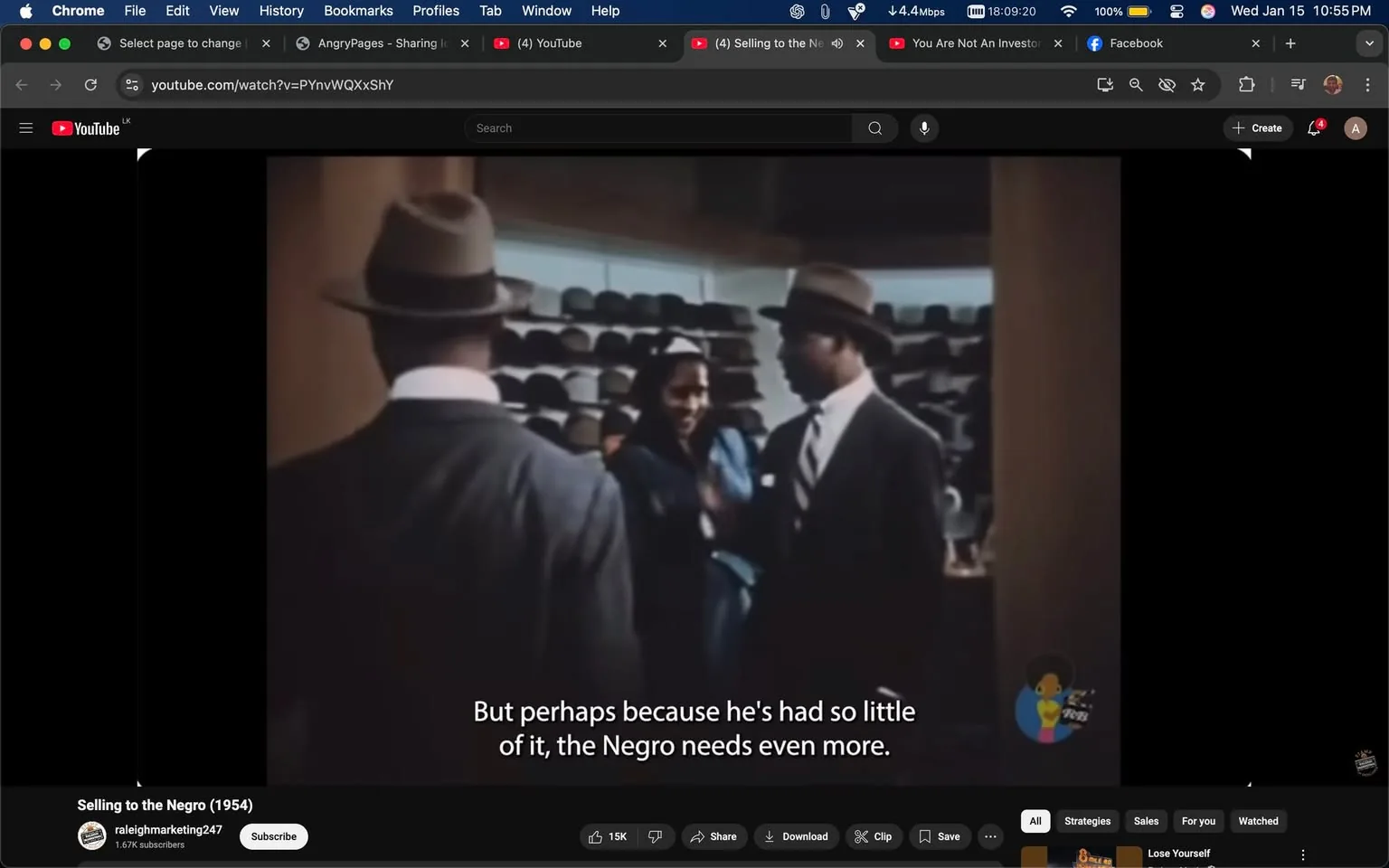The width and height of the screenshot is (1389, 868).
Task: Open the Chrome extensions puzzle icon
Action: pyautogui.click(x=1246, y=84)
